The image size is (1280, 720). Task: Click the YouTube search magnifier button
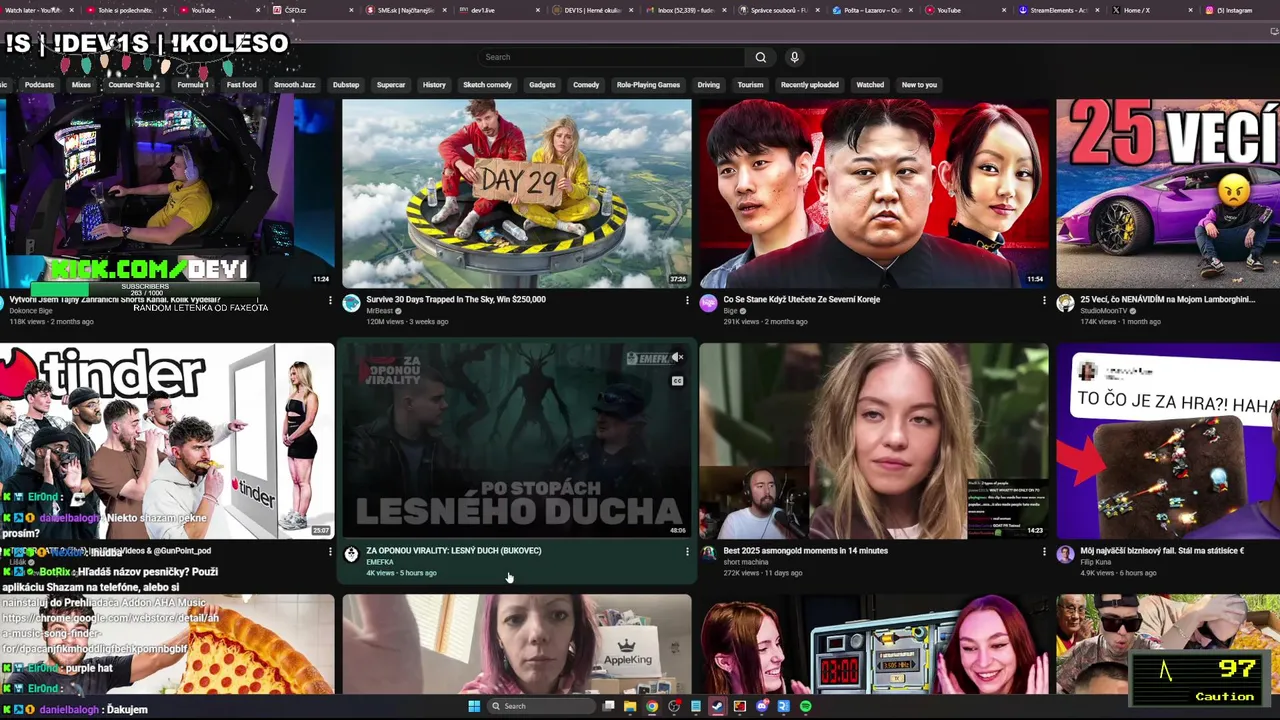[x=761, y=57]
